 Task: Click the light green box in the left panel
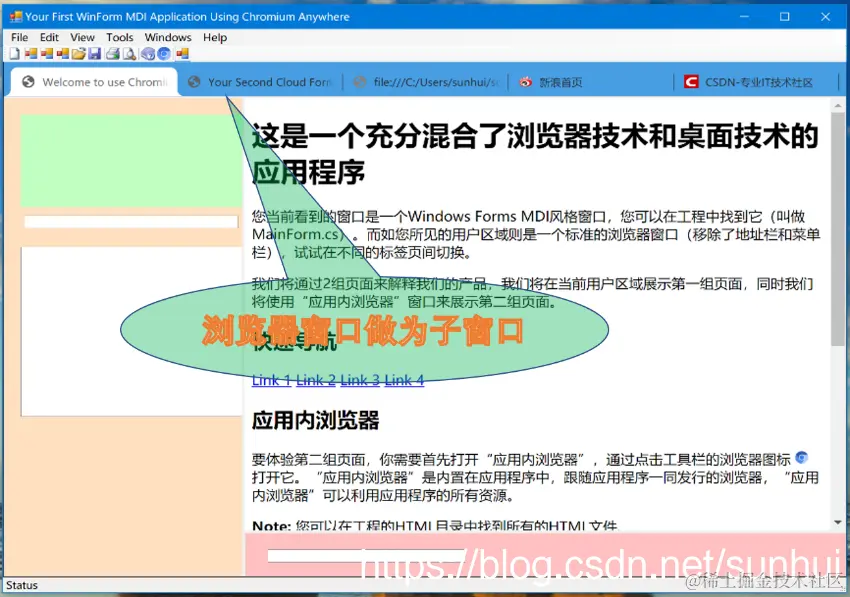[x=131, y=160]
